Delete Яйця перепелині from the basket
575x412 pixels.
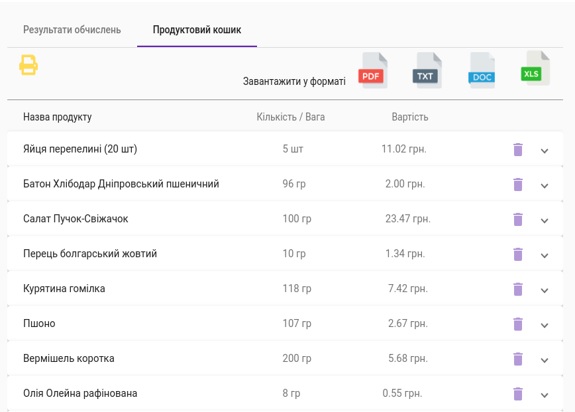click(518, 150)
